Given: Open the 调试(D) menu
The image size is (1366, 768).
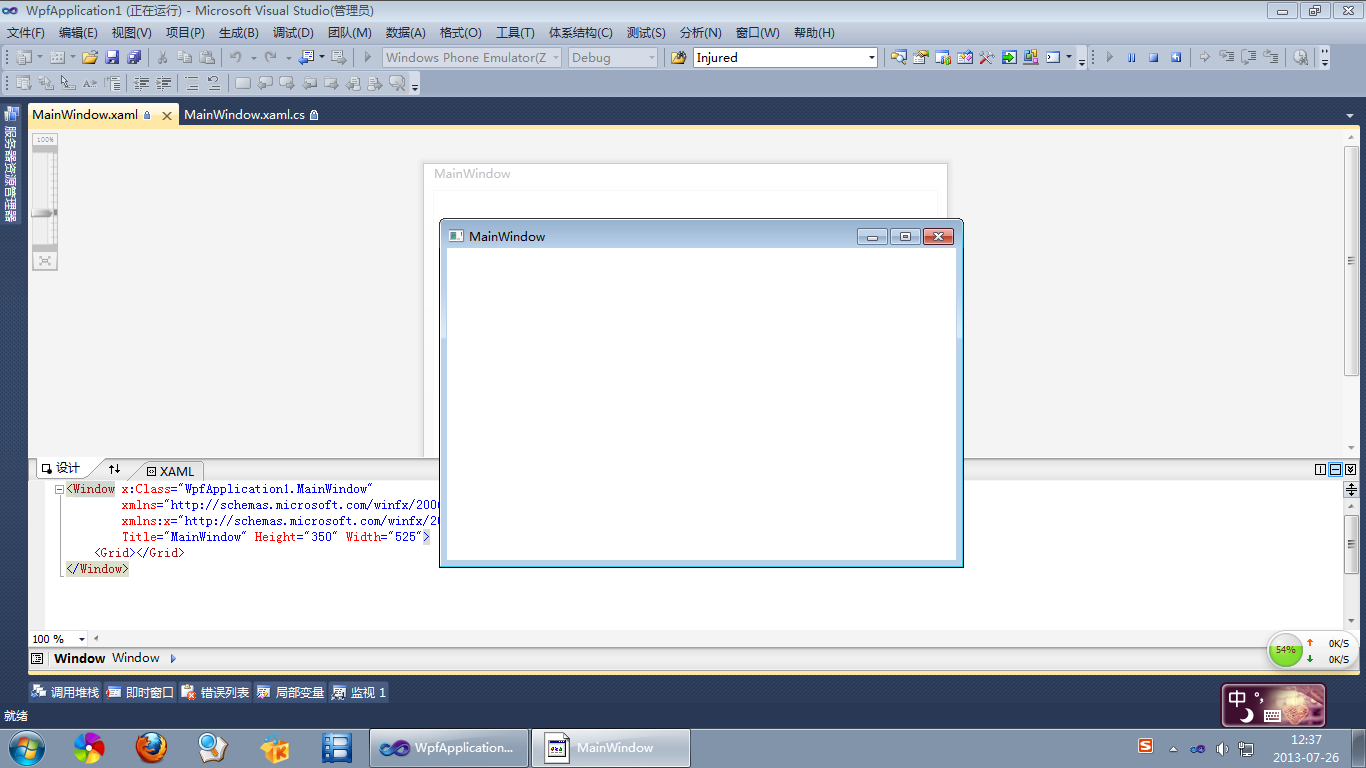Looking at the screenshot, I should coord(292,33).
